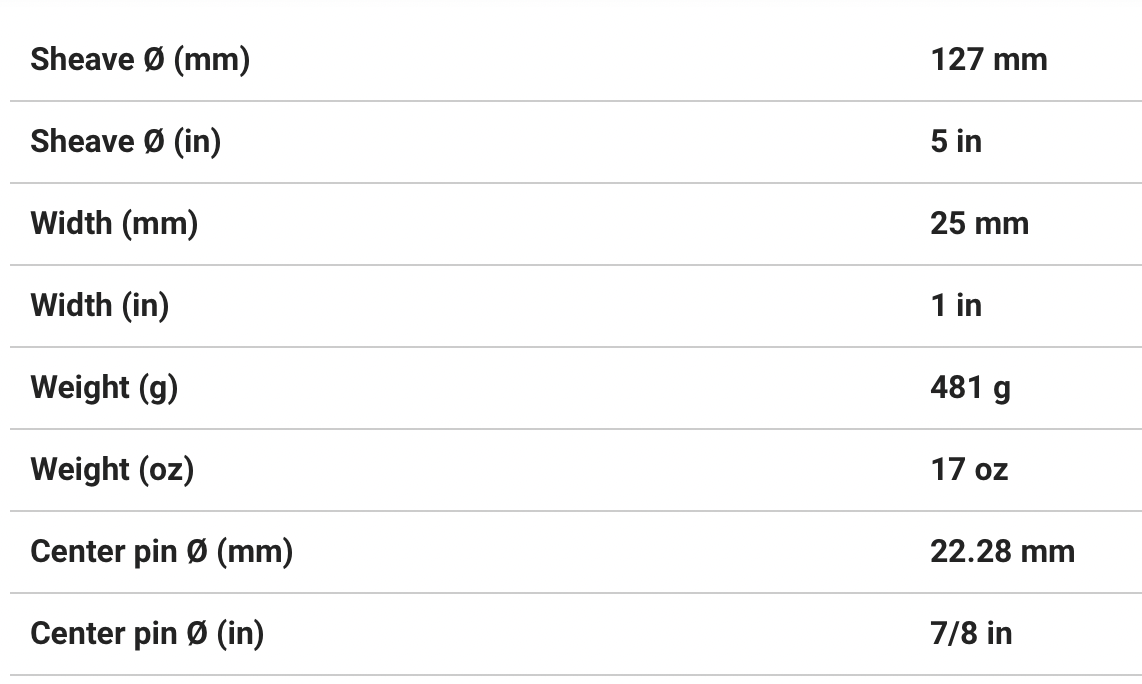
Task: Click the Width (in) label
Action: pos(100,306)
